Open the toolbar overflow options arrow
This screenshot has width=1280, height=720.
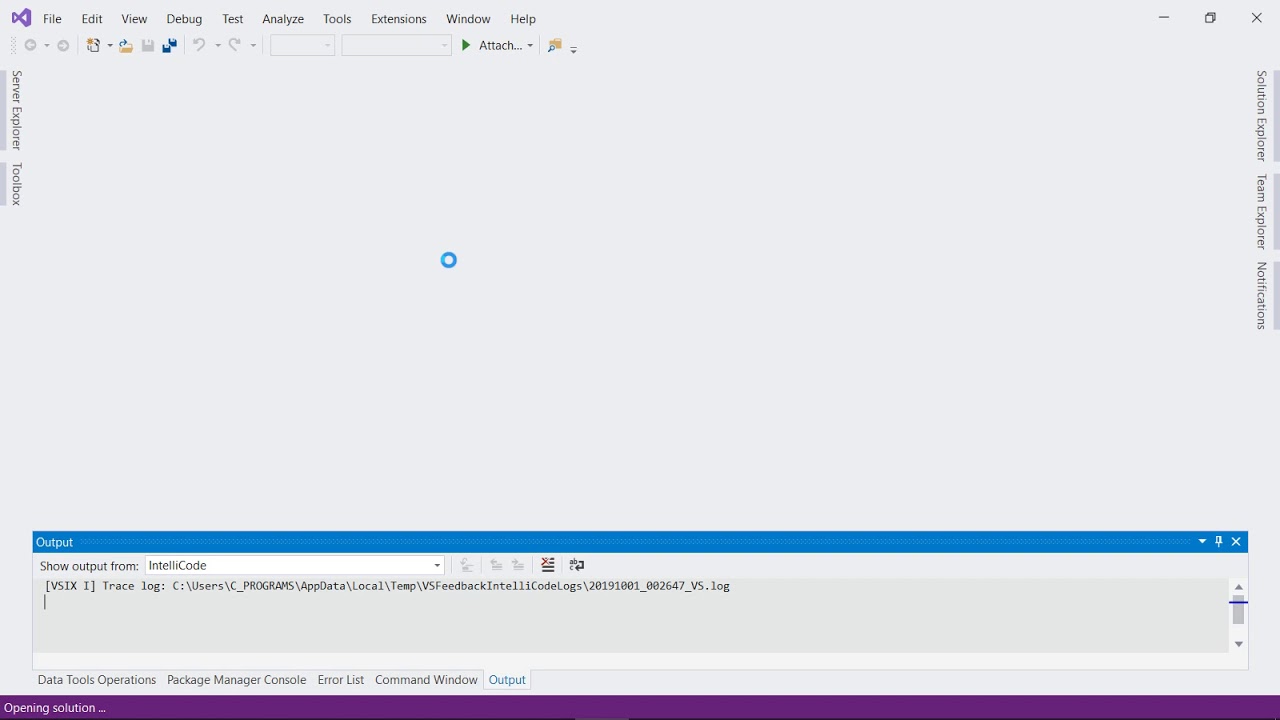(x=573, y=48)
